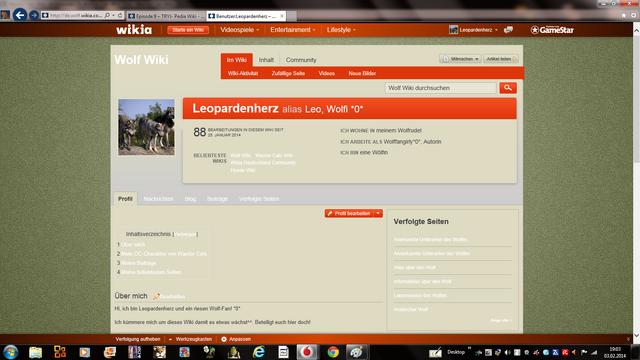Click the wolf pack profile avatar
The image size is (640, 360).
(x=146, y=127)
